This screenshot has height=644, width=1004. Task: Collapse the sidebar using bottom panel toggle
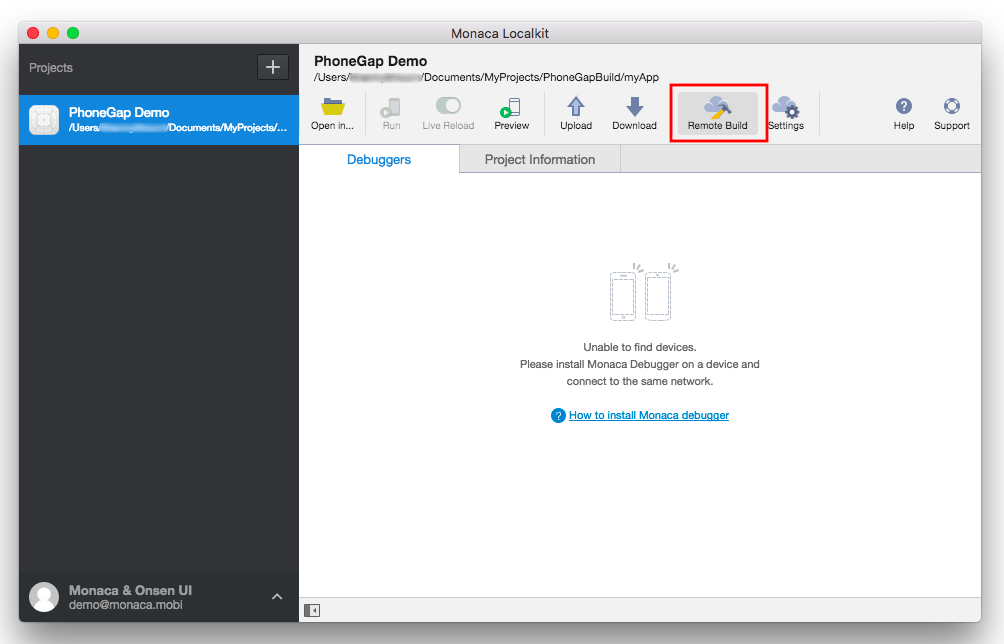tap(312, 610)
